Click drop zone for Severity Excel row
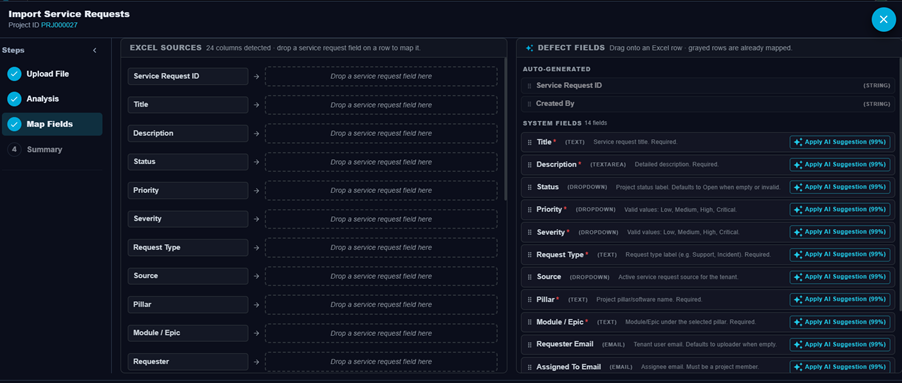This screenshot has height=383, width=902. [381, 219]
